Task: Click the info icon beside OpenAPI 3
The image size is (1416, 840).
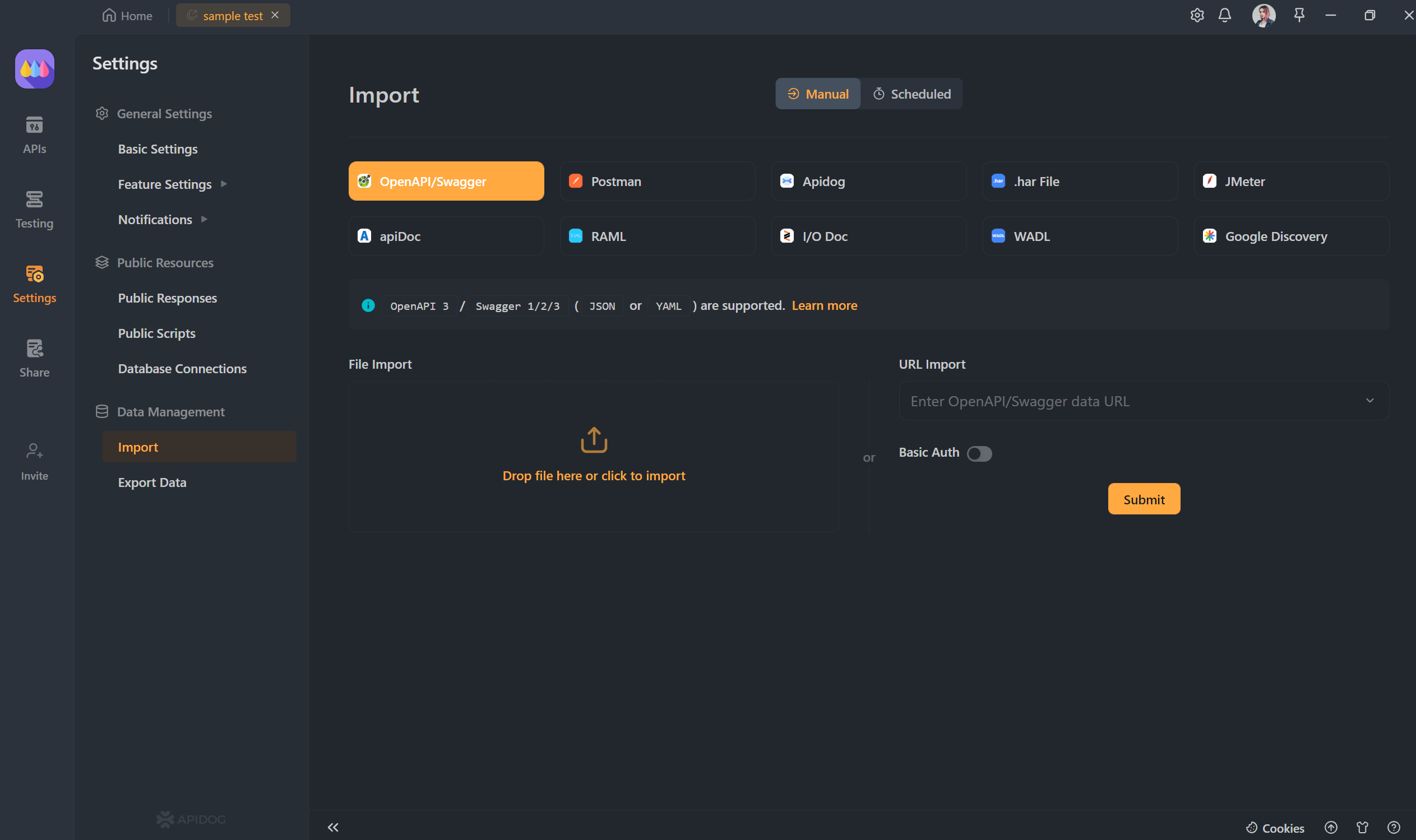Action: pos(368,305)
